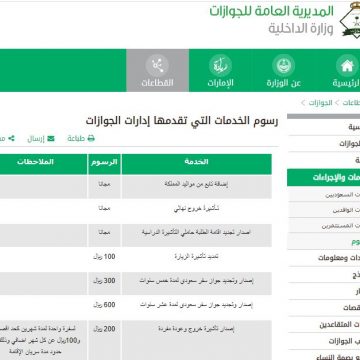Click the الجوازات breadcrumb link
The height and width of the screenshot is (360, 360).
tap(320, 103)
